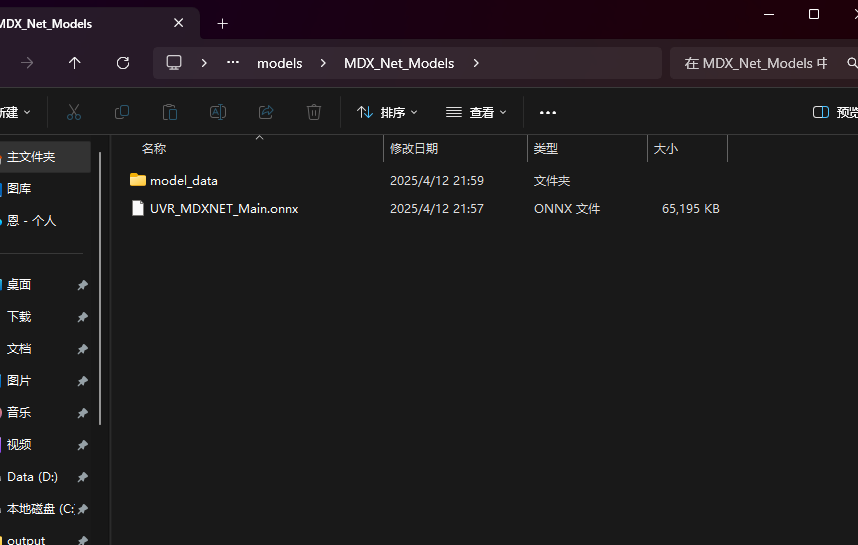Minimize the File Explorer window
This screenshot has width=858, height=545.
coord(769,14)
